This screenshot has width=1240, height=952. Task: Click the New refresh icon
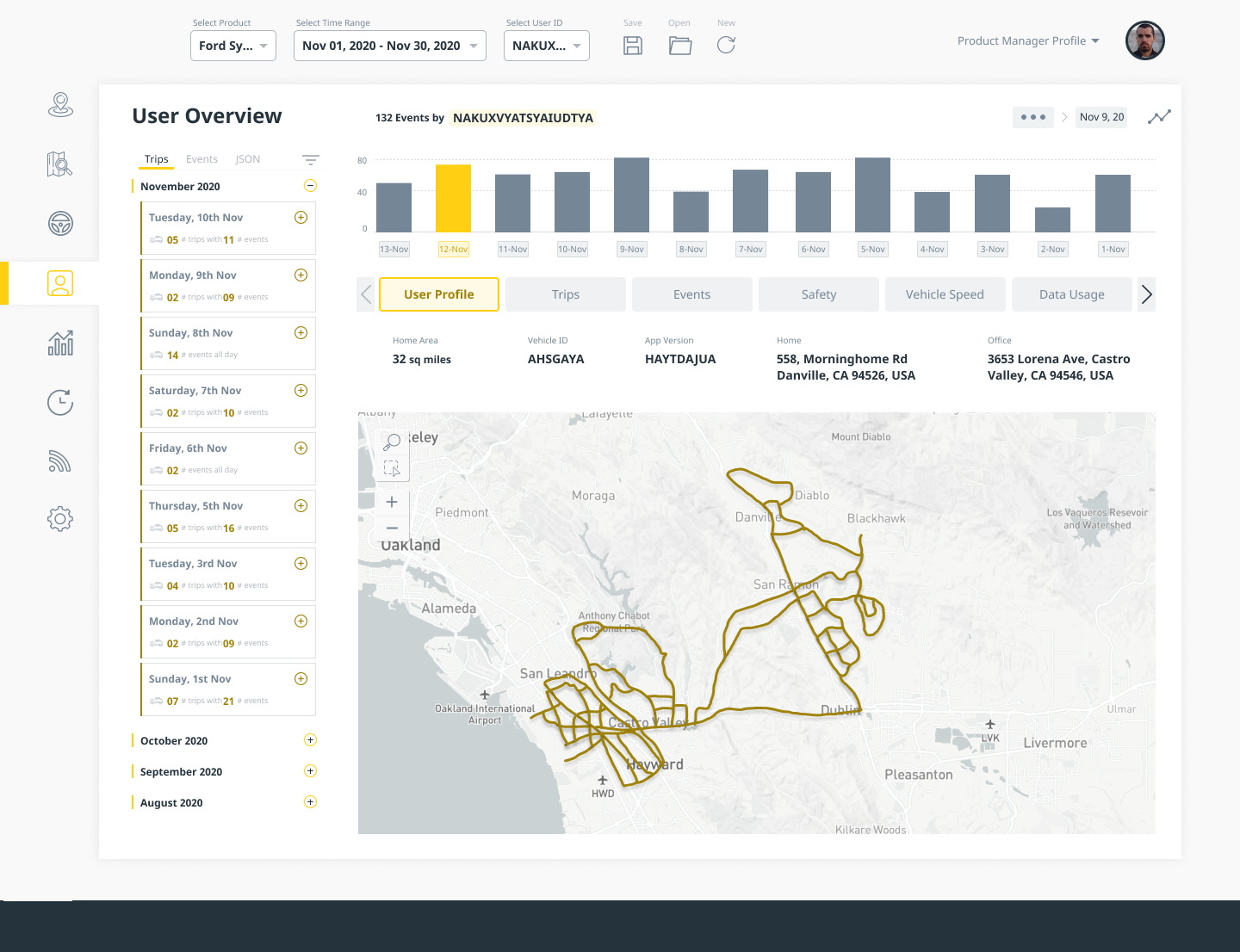pyautogui.click(x=726, y=46)
